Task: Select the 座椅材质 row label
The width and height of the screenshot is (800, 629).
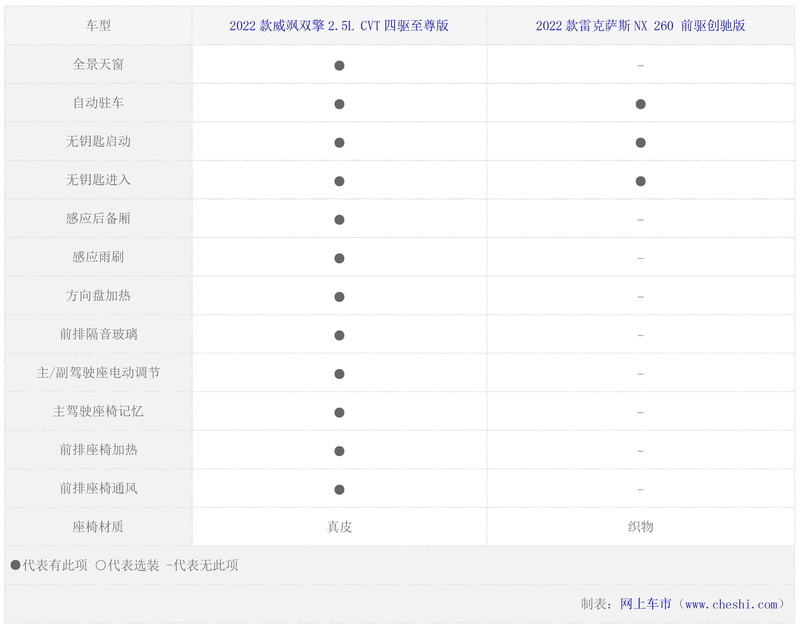Action: coord(98,526)
